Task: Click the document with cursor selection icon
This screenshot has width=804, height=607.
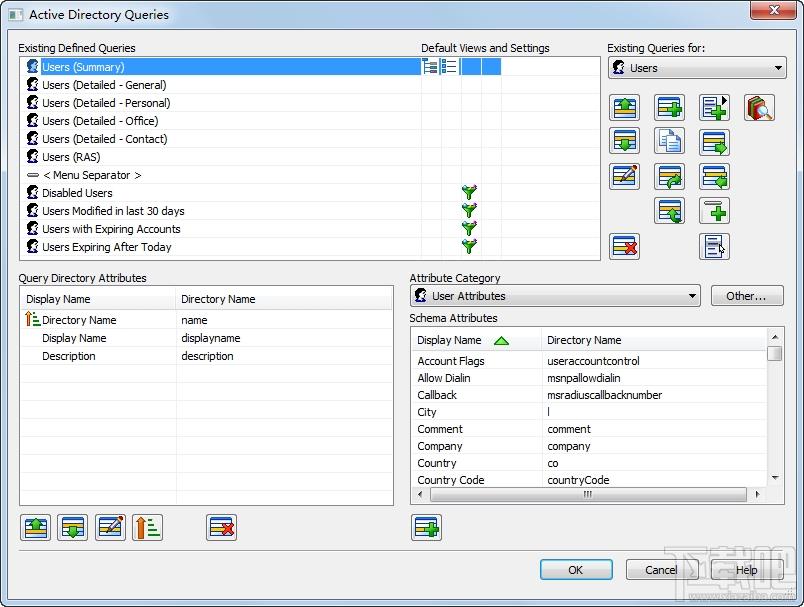Action: pyautogui.click(x=715, y=247)
